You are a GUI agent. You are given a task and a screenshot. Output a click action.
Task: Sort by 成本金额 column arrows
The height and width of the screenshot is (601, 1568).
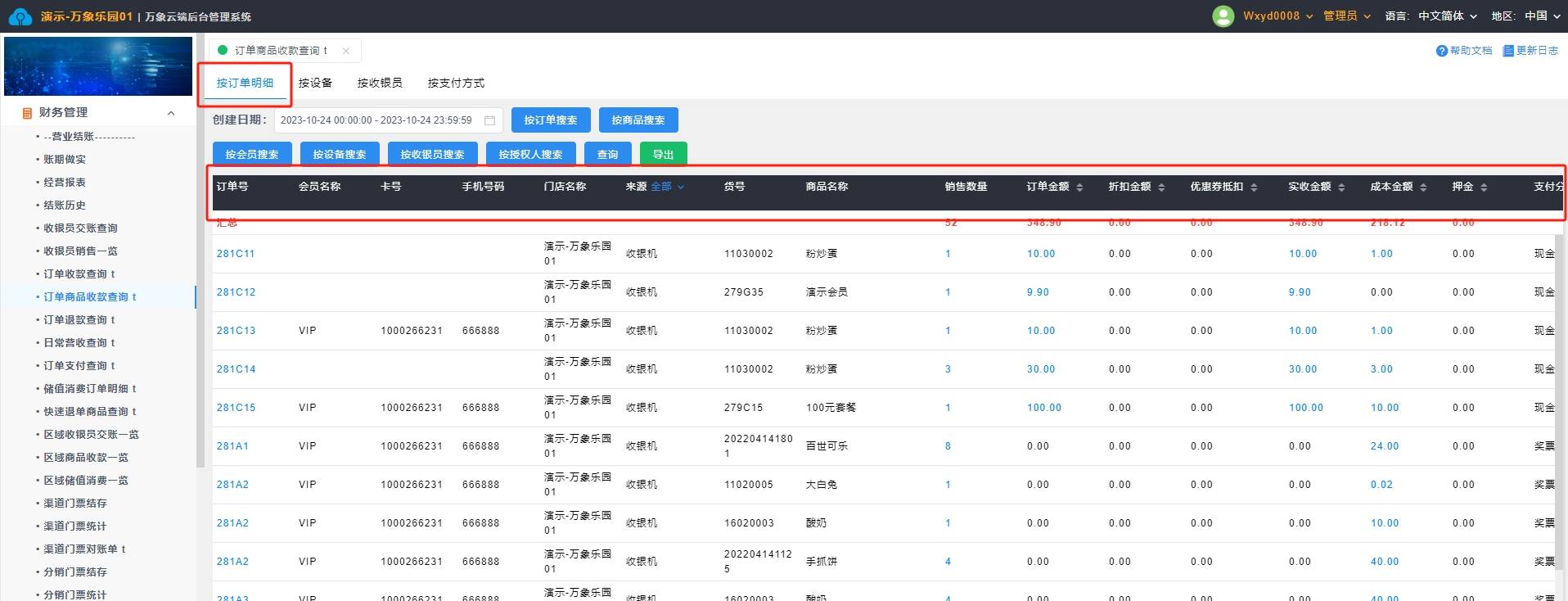point(1423,188)
